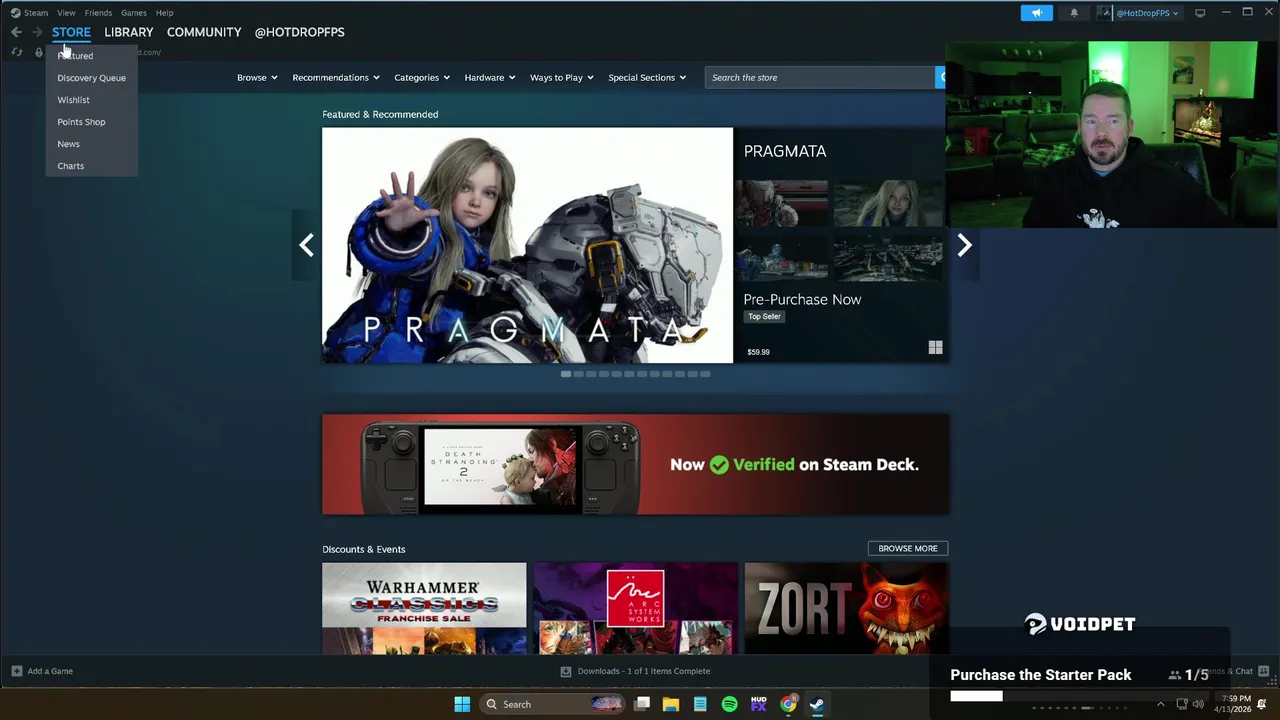Viewport: 1280px width, 720px height.
Task: Open the View menu
Action: coord(66,13)
